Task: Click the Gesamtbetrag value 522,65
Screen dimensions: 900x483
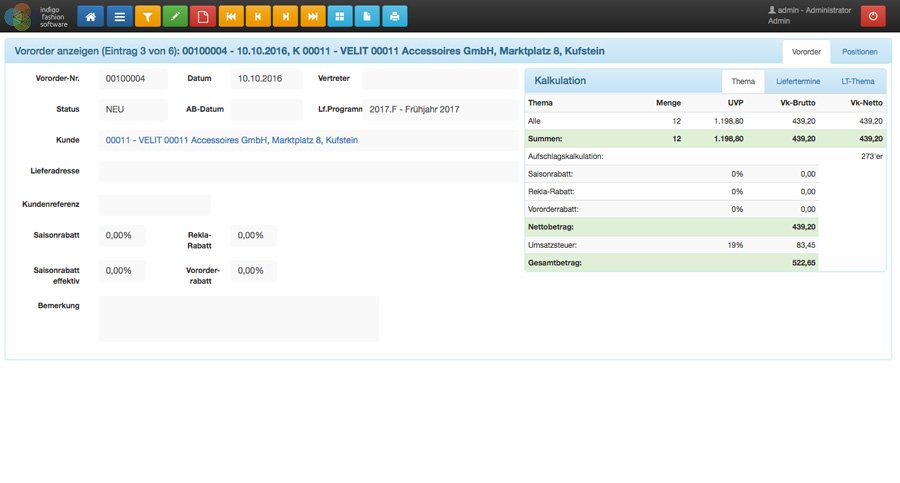Action: (804, 263)
